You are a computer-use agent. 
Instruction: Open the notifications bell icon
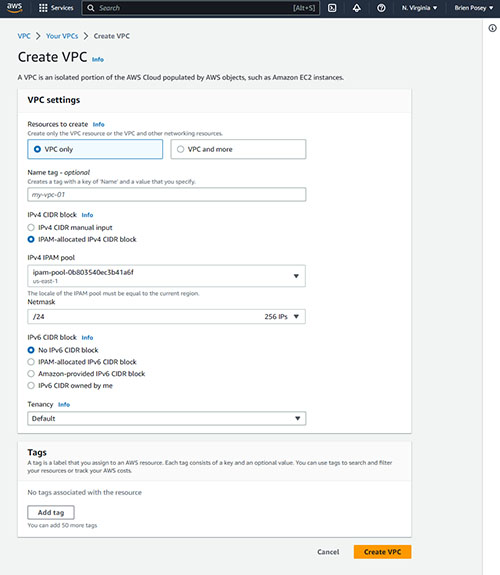[357, 8]
